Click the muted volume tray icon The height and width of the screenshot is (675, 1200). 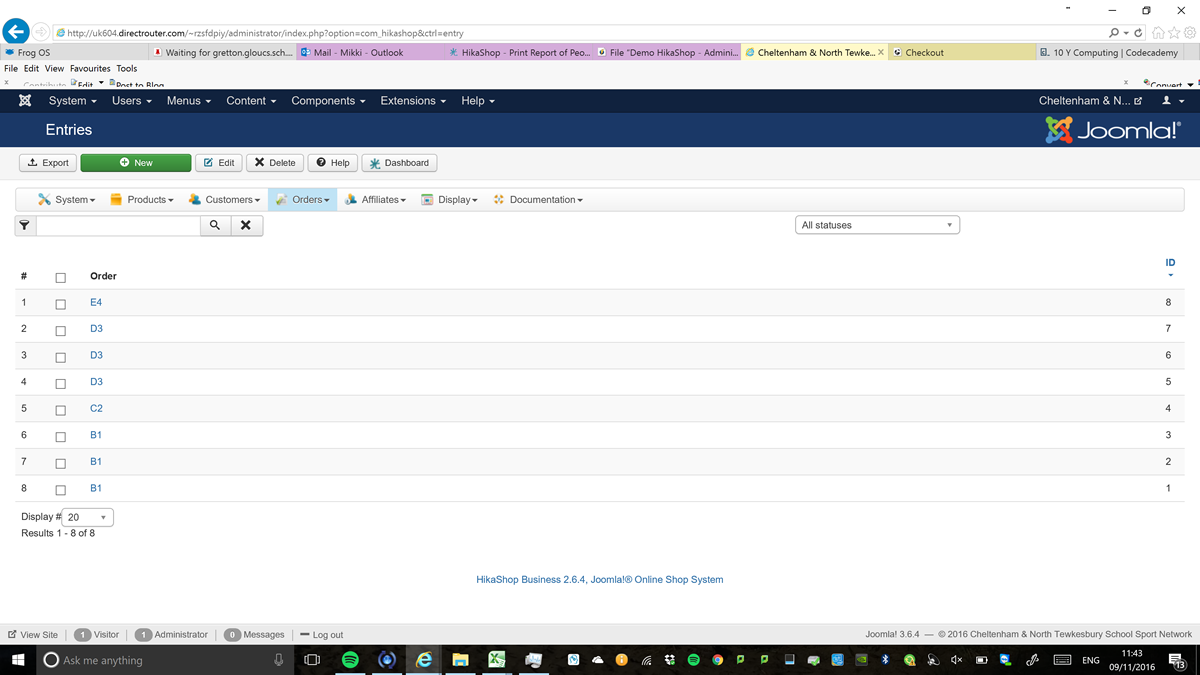click(957, 660)
